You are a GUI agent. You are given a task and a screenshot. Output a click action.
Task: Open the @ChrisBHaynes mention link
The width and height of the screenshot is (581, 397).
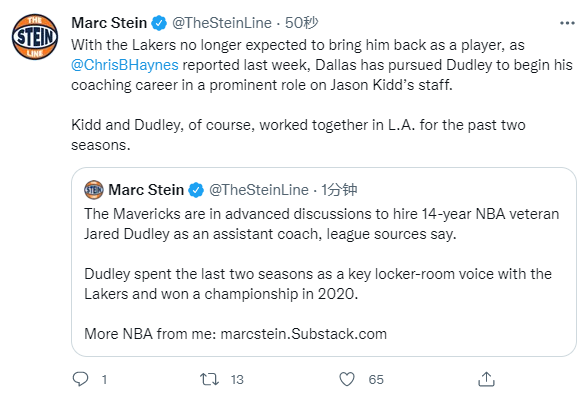(125, 65)
